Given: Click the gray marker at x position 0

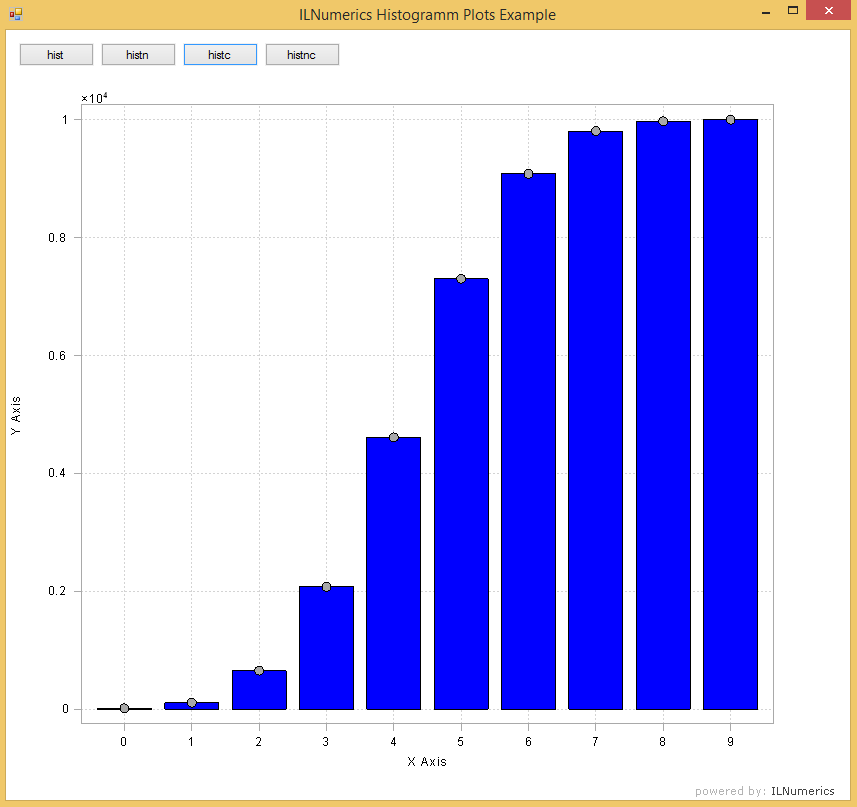Looking at the screenshot, I should point(124,708).
